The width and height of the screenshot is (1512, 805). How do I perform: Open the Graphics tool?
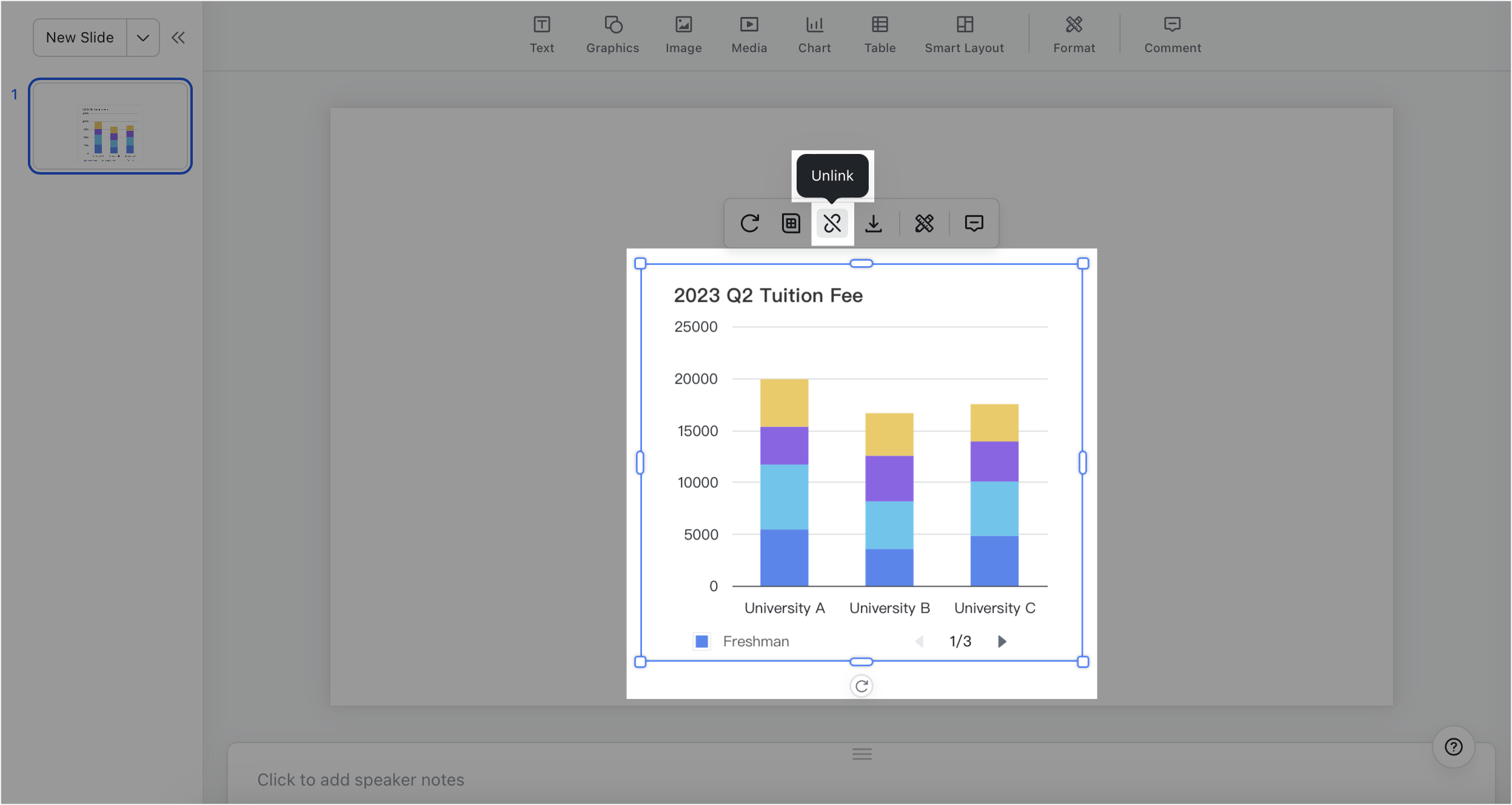point(612,35)
